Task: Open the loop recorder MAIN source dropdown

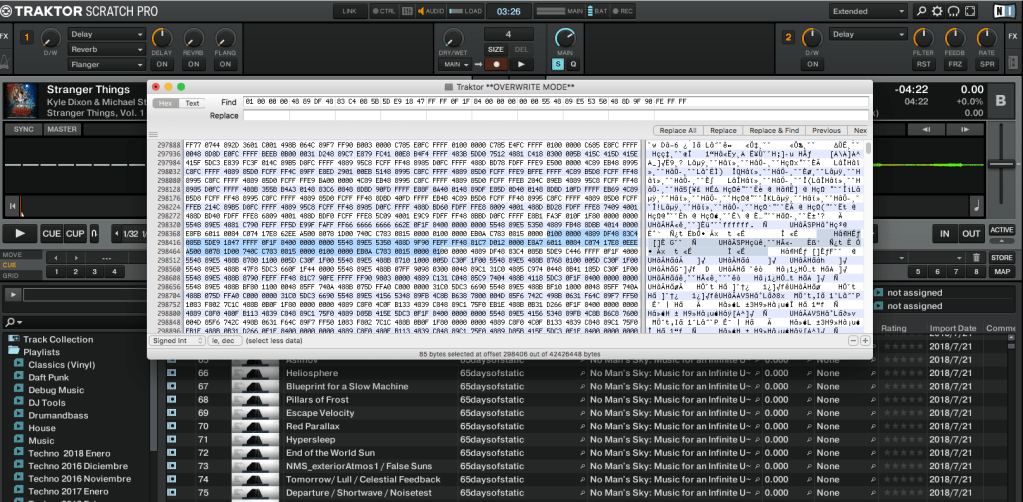Action: click(x=456, y=65)
